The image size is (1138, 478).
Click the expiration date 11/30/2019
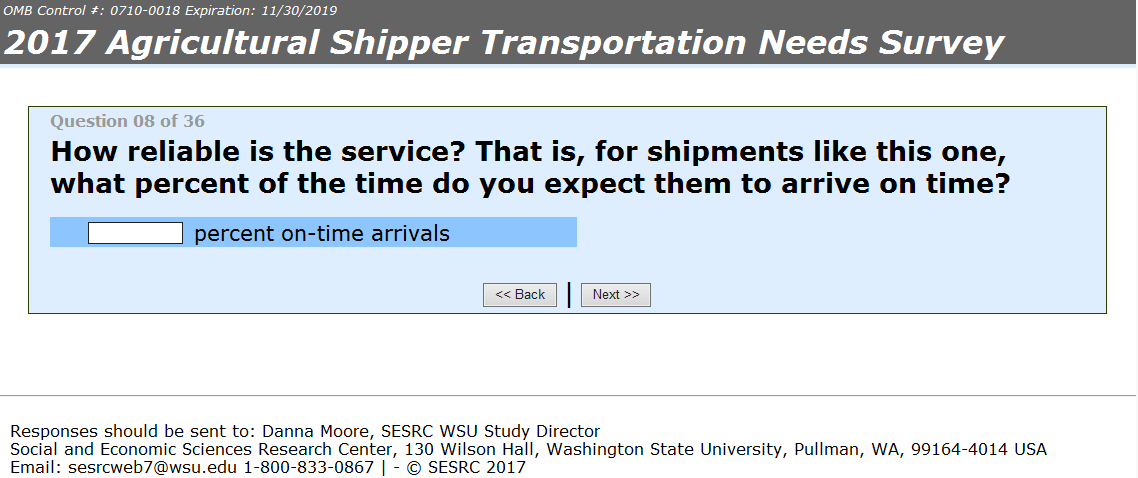click(x=298, y=10)
